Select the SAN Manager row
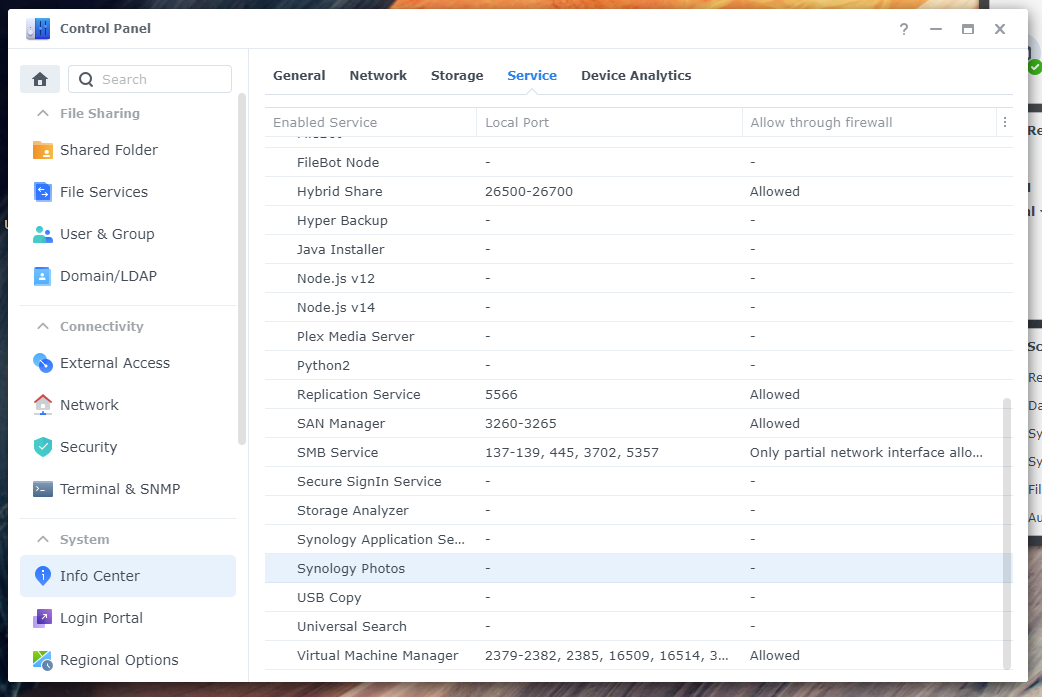Image resolution: width=1042 pixels, height=697 pixels. coord(639,423)
